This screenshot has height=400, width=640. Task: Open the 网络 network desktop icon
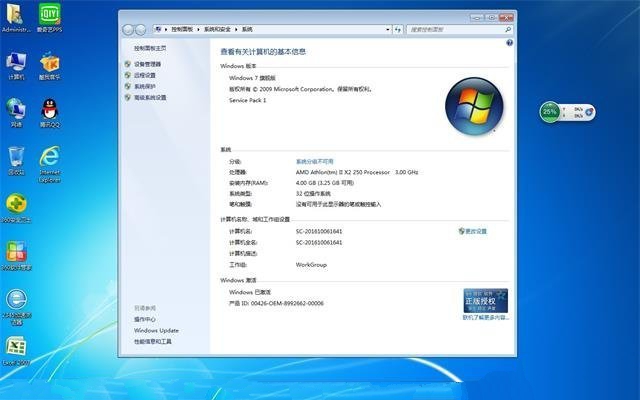click(x=16, y=108)
